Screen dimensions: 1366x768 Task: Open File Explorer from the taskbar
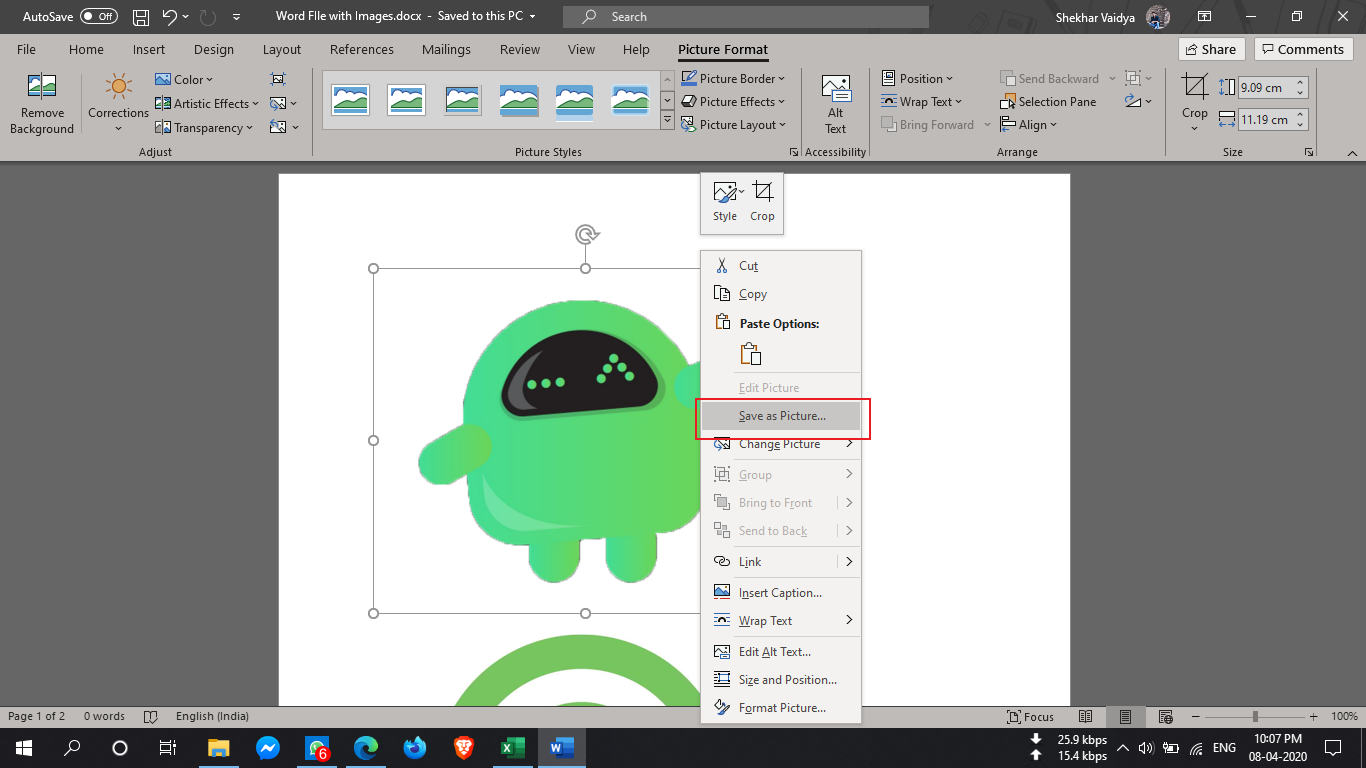click(218, 748)
